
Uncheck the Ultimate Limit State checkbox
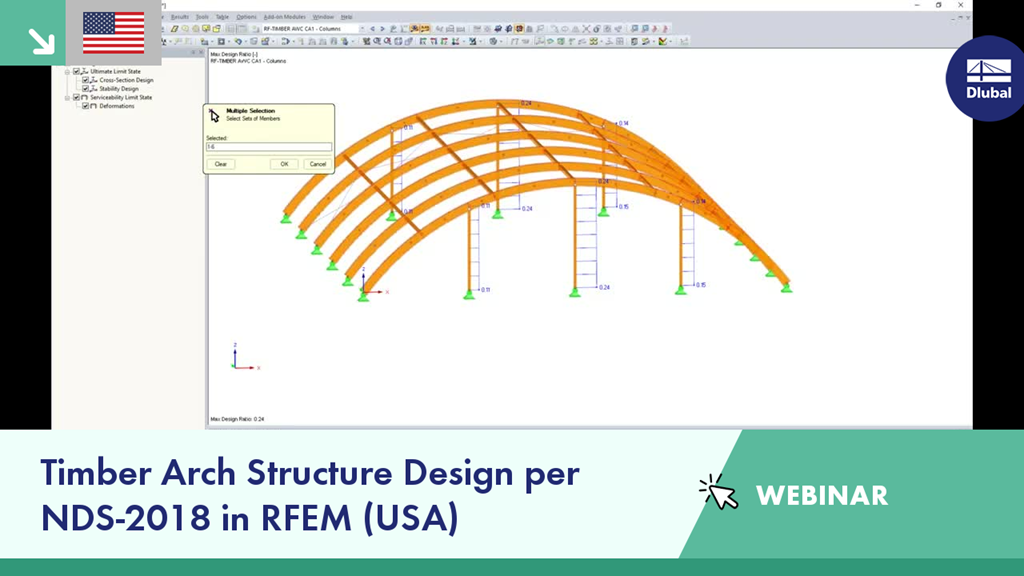[76, 71]
